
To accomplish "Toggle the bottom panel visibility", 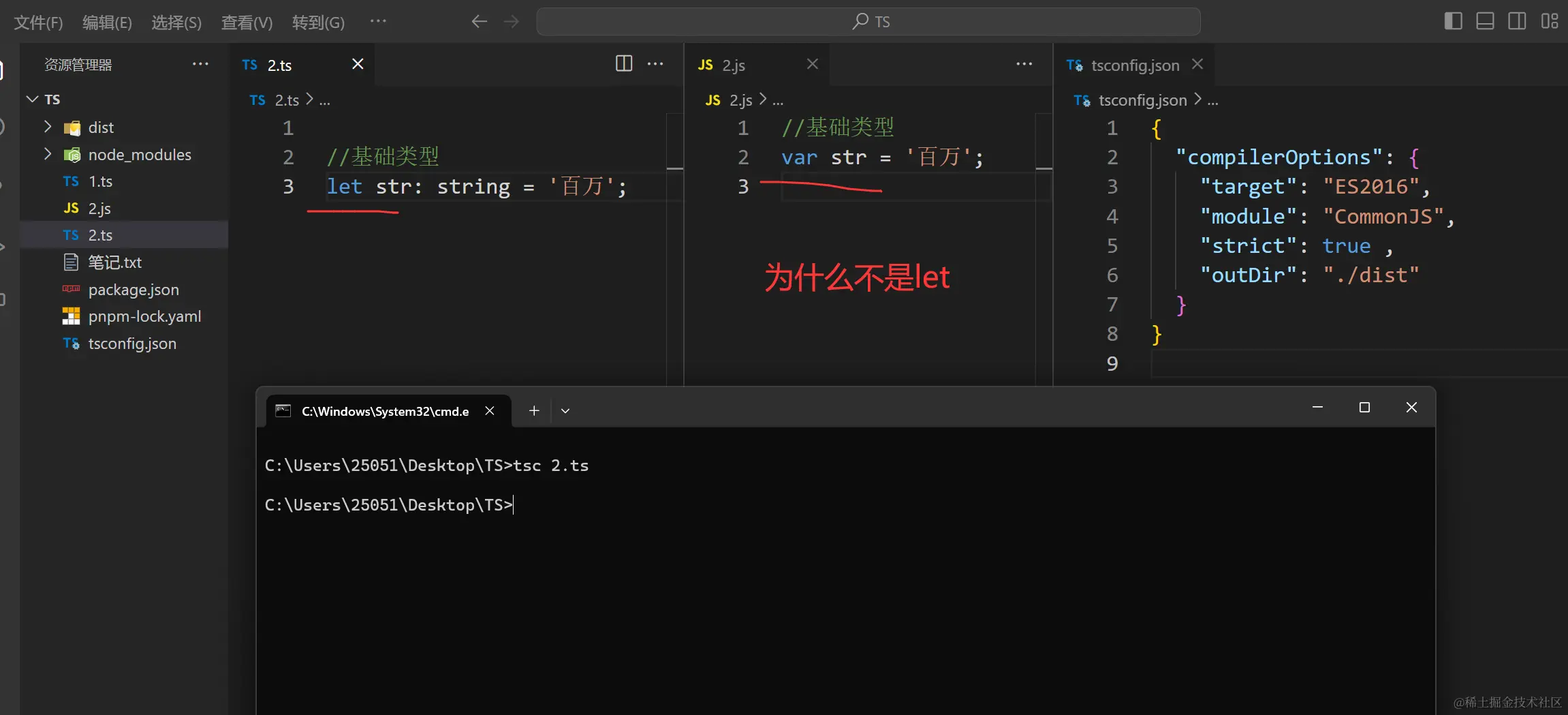I will pos(1485,21).
